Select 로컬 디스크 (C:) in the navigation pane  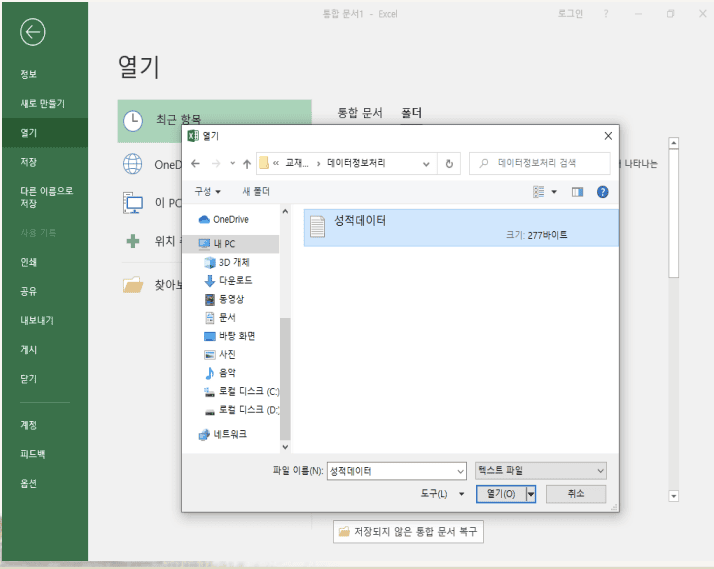point(248,391)
